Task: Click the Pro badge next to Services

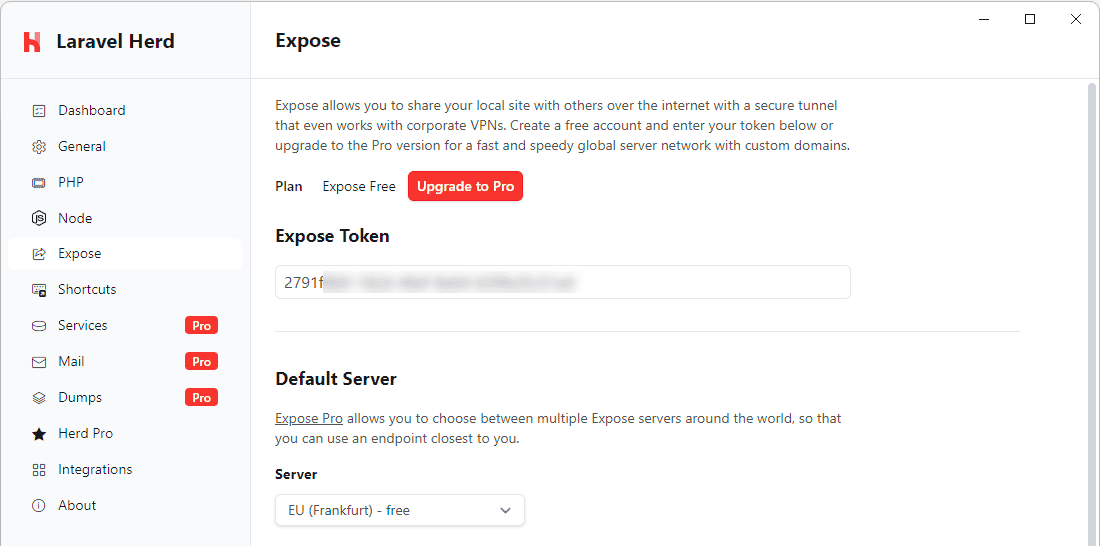Action: [x=201, y=326]
